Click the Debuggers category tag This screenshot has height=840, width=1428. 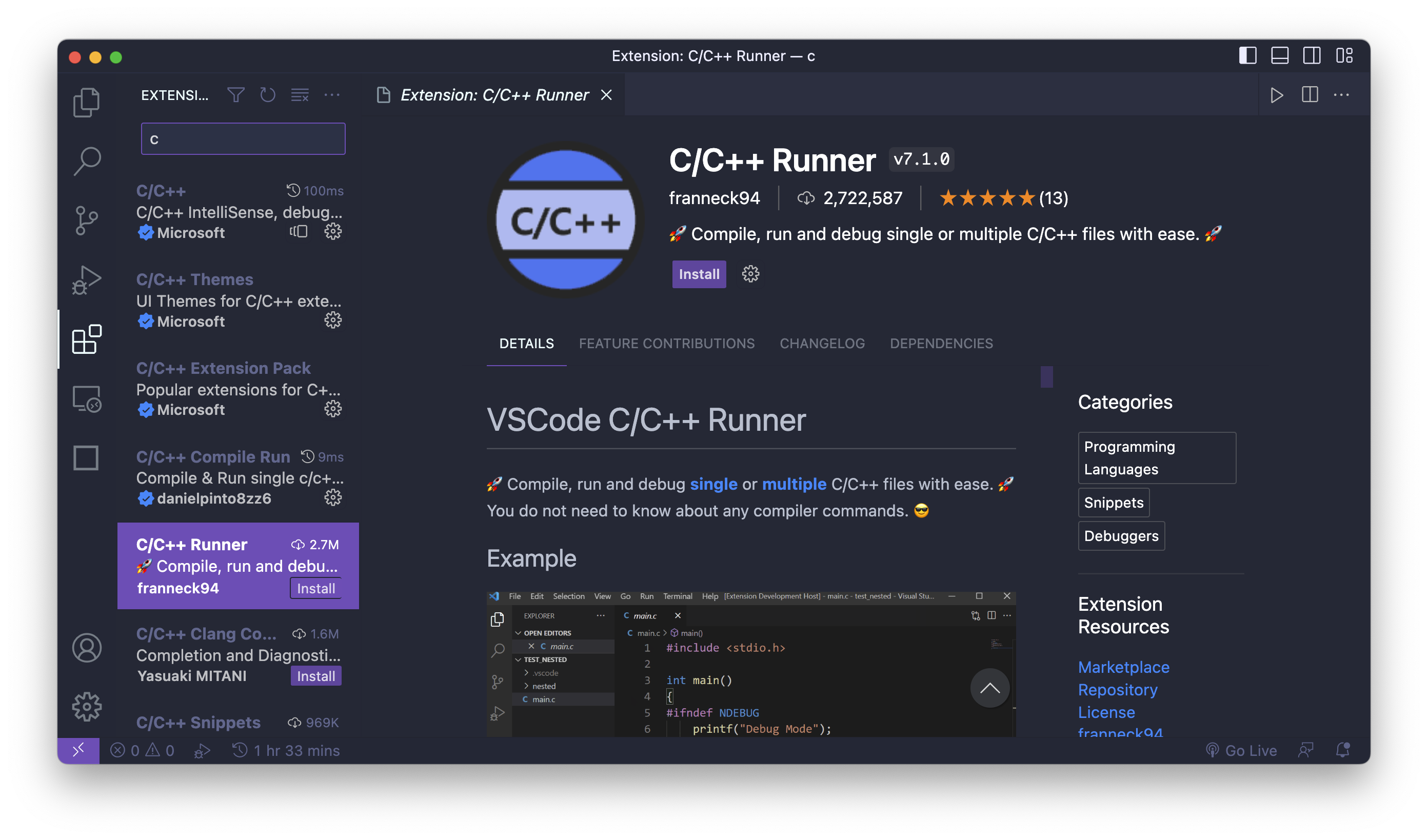1121,536
